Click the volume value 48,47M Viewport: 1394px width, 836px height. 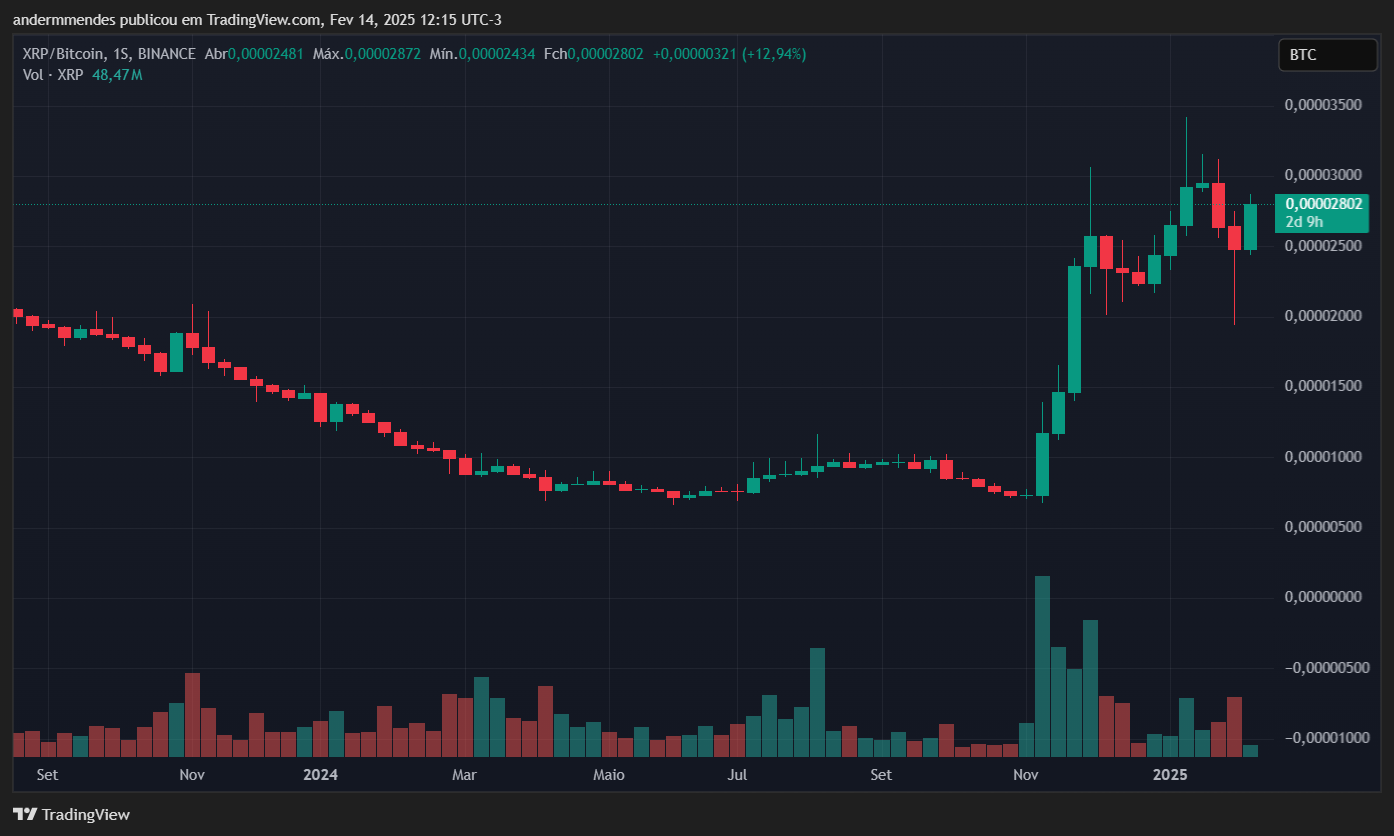(117, 74)
